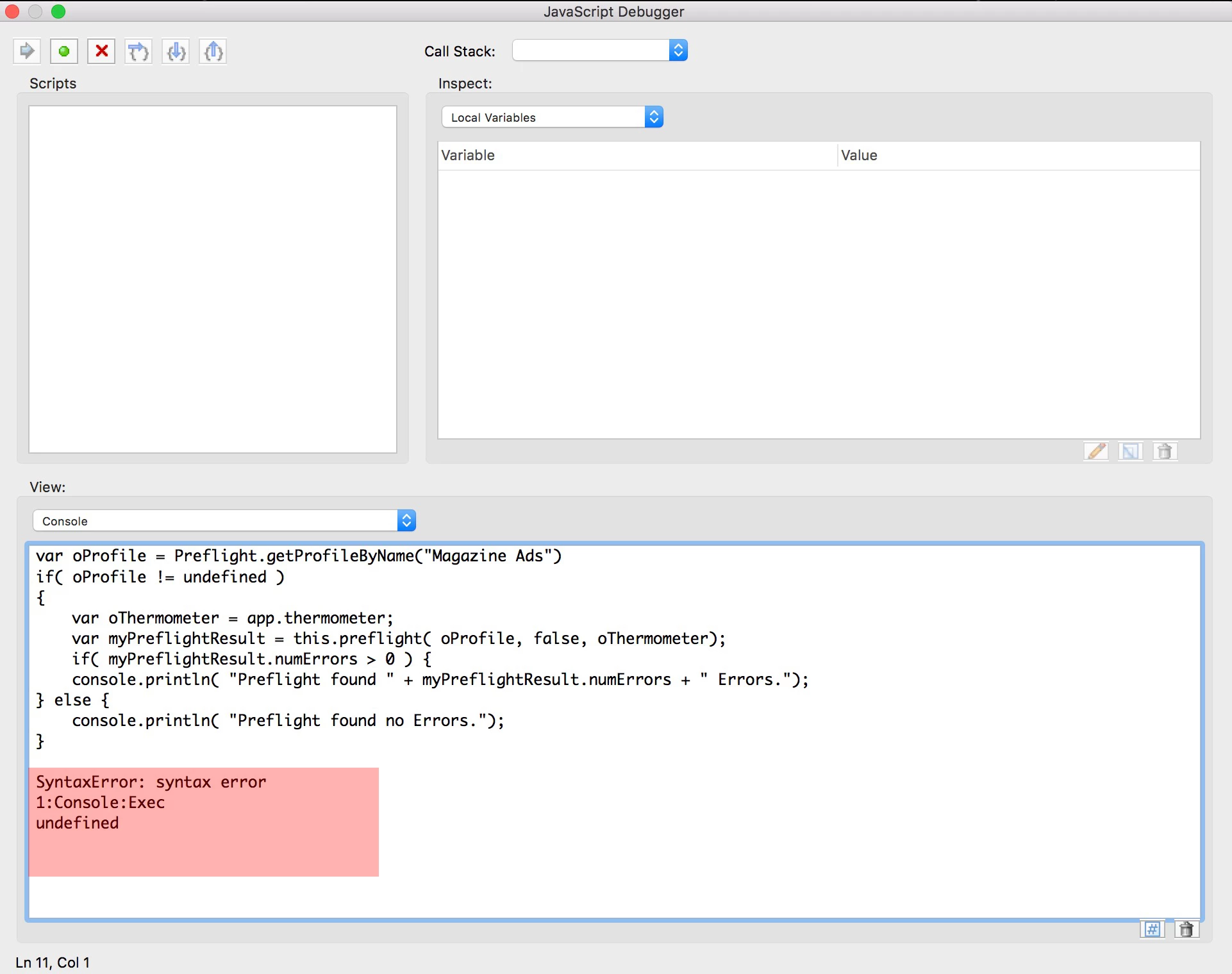The image size is (1232, 974).
Task: Click the Value column header
Action: [1018, 156]
